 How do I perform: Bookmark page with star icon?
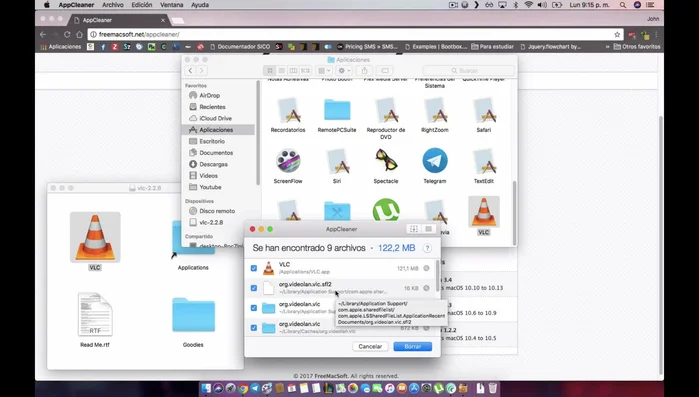click(617, 34)
